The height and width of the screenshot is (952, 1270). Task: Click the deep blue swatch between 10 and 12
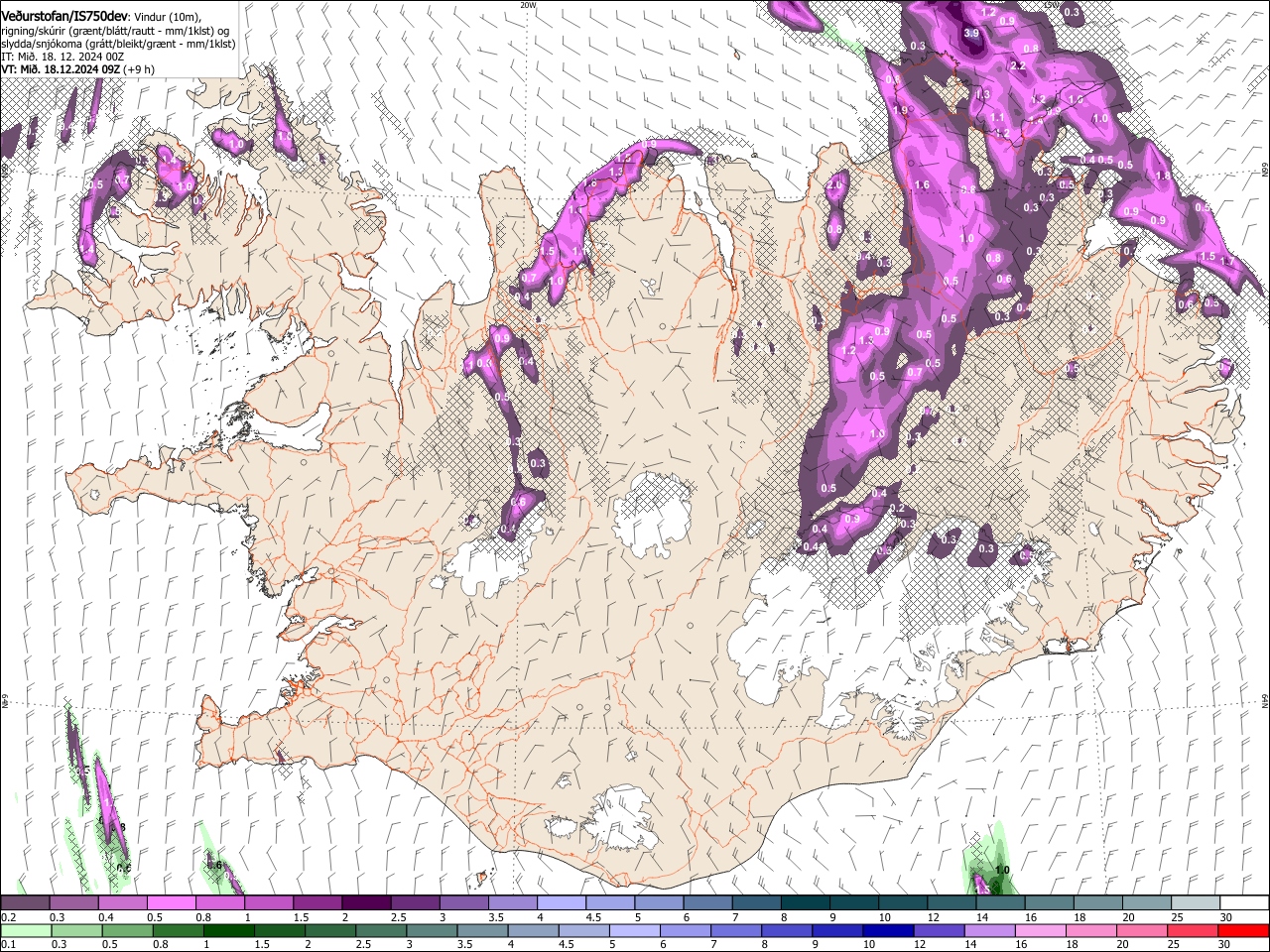[888, 931]
